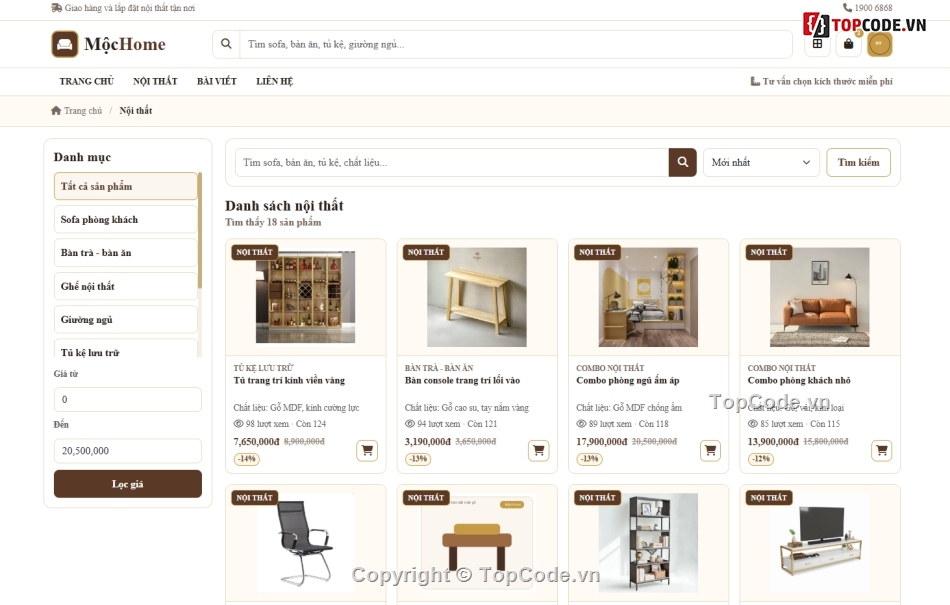Focus the product list search field
The height and width of the screenshot is (605, 950).
tap(452, 162)
